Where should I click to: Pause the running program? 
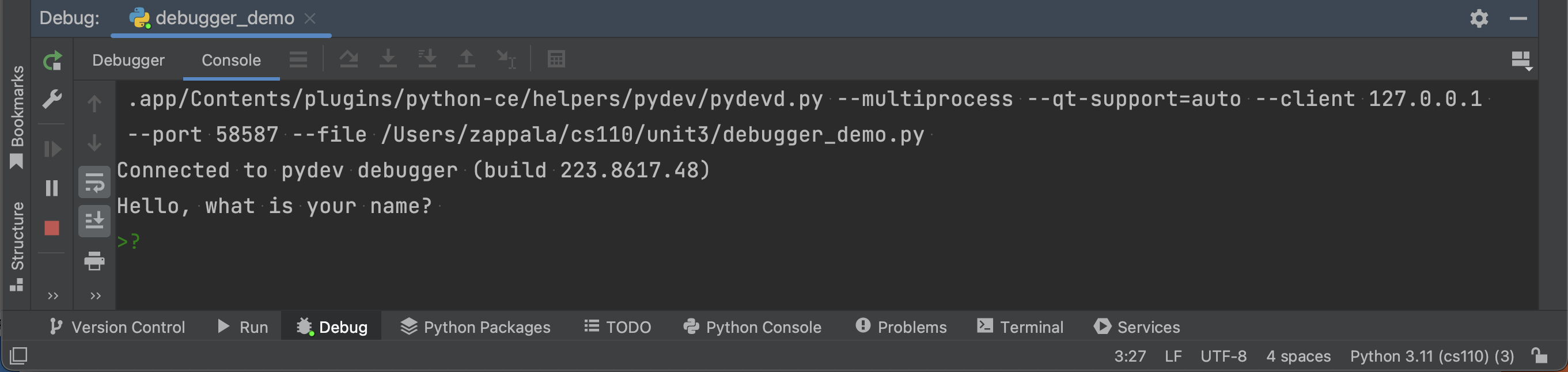pos(52,188)
